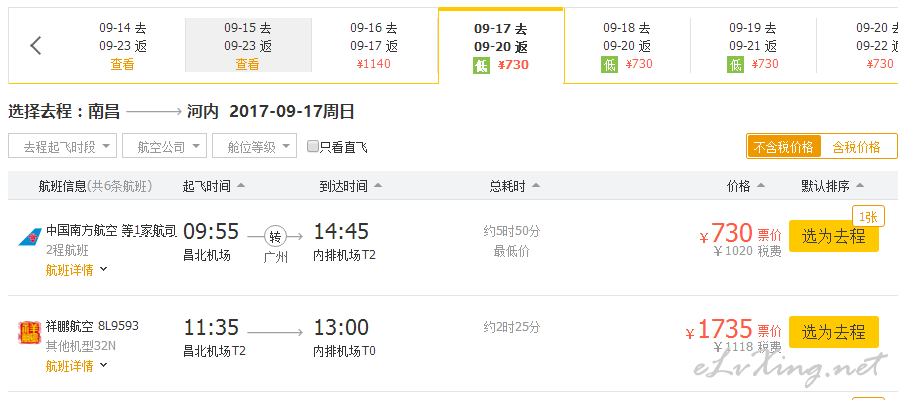Sort by total duration arrow
898x400 pixels.
point(535,186)
